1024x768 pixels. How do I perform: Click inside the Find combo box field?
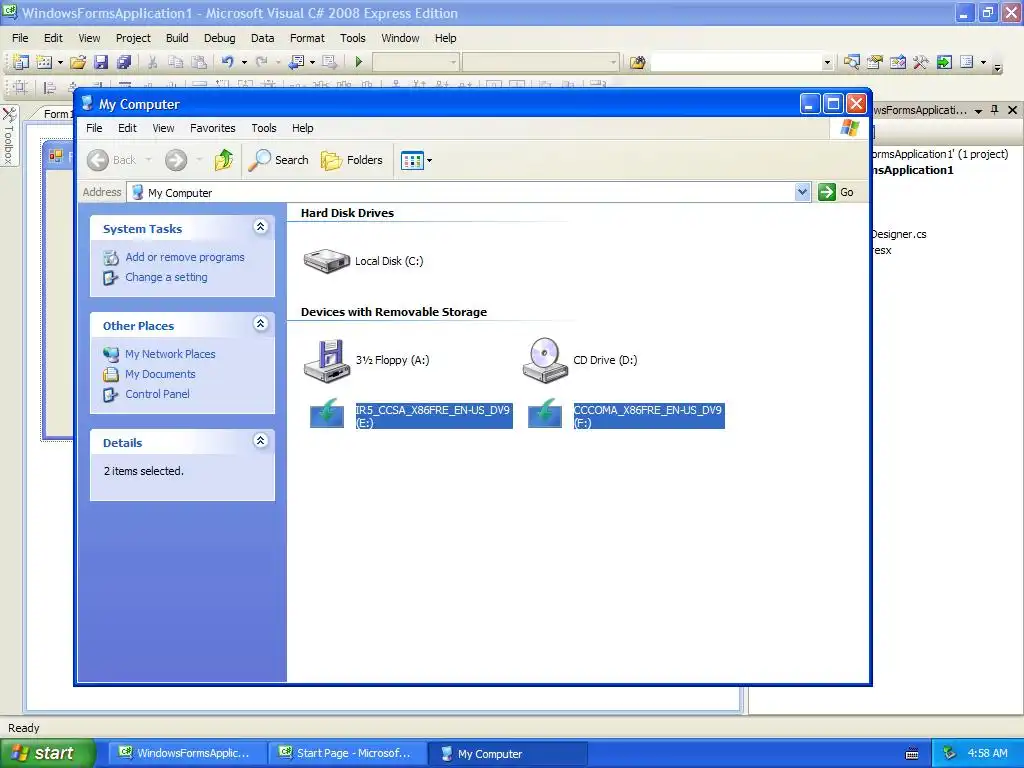(736, 62)
